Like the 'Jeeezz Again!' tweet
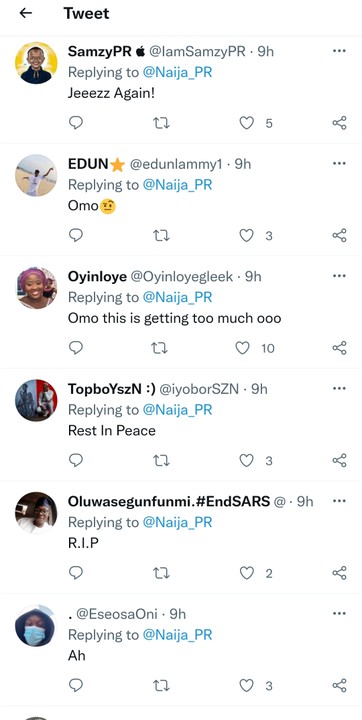Screen dimensions: 362x720 pos(247,123)
